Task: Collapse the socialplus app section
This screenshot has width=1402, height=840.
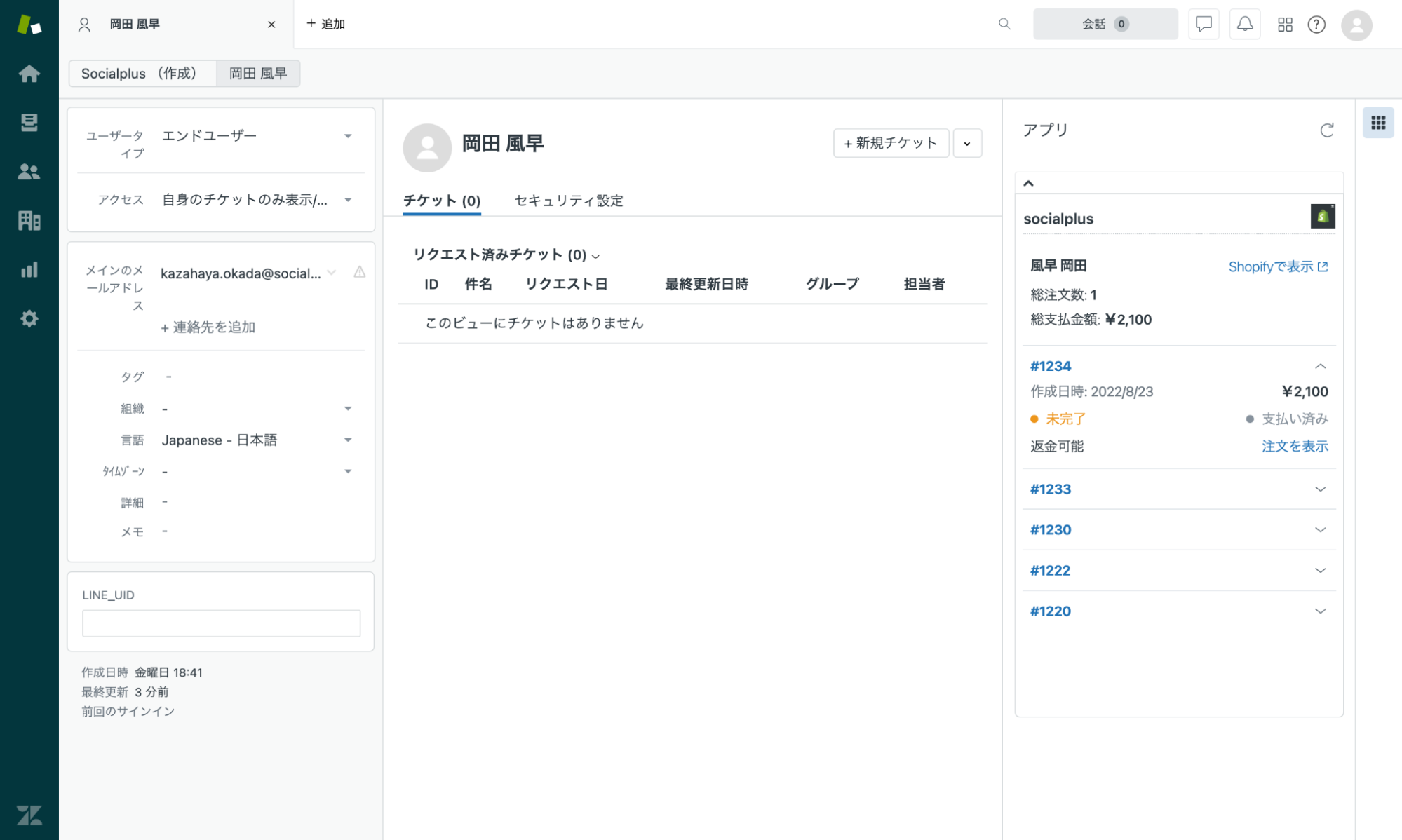Action: [x=1029, y=183]
